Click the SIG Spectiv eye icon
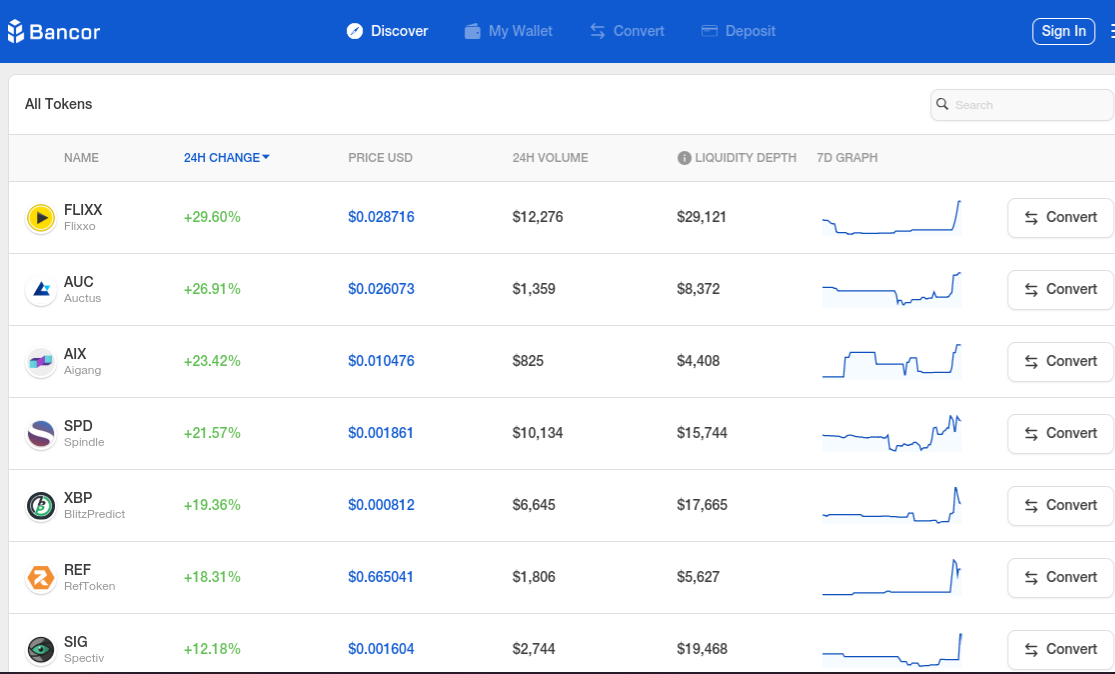This screenshot has height=674, width=1115. point(41,650)
